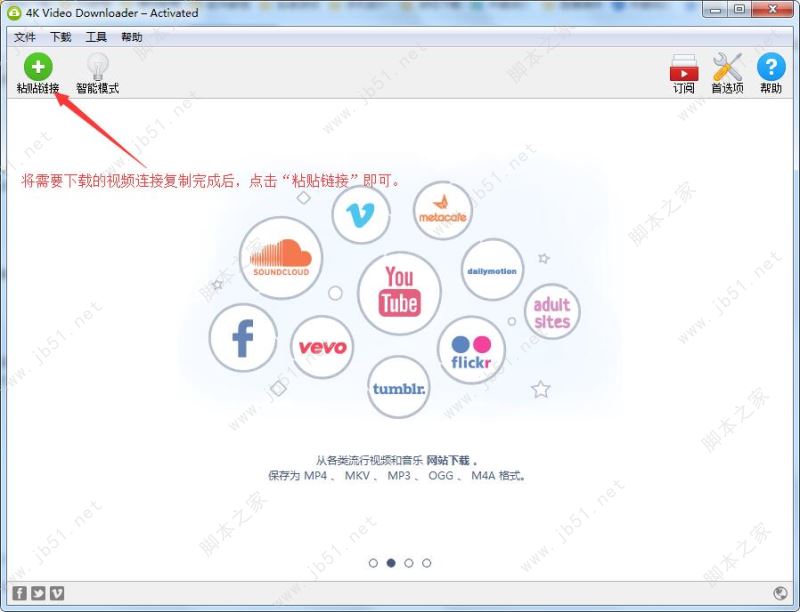Open the Help (帮助) menu in menu bar
The image size is (800, 612).
(132, 37)
